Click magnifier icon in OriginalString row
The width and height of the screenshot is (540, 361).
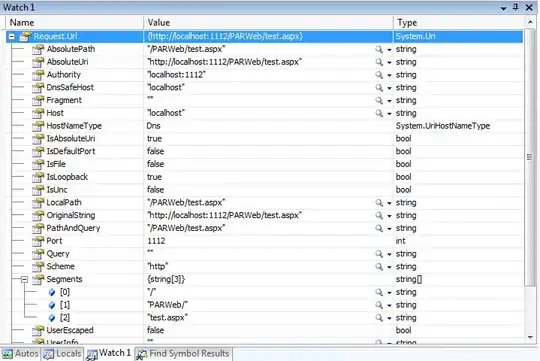click(x=379, y=216)
